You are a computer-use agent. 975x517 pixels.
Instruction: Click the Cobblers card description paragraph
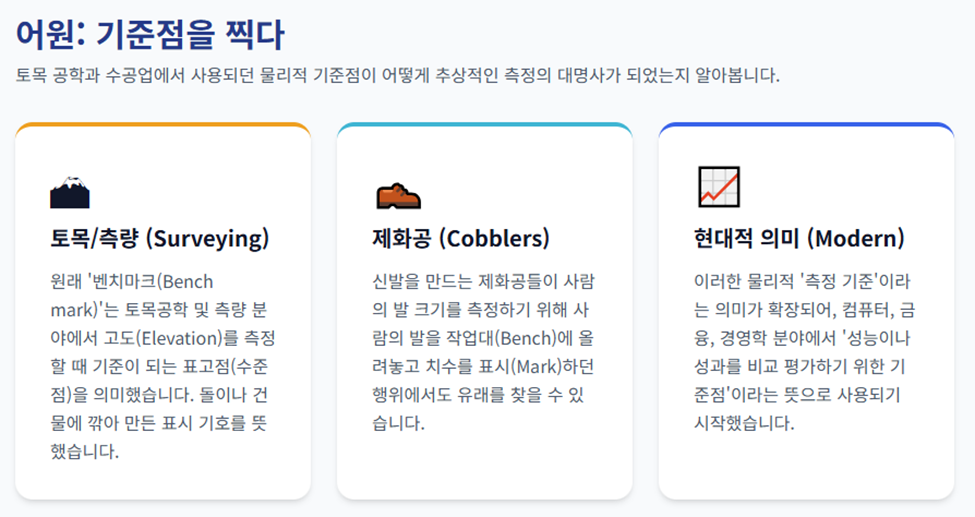483,352
